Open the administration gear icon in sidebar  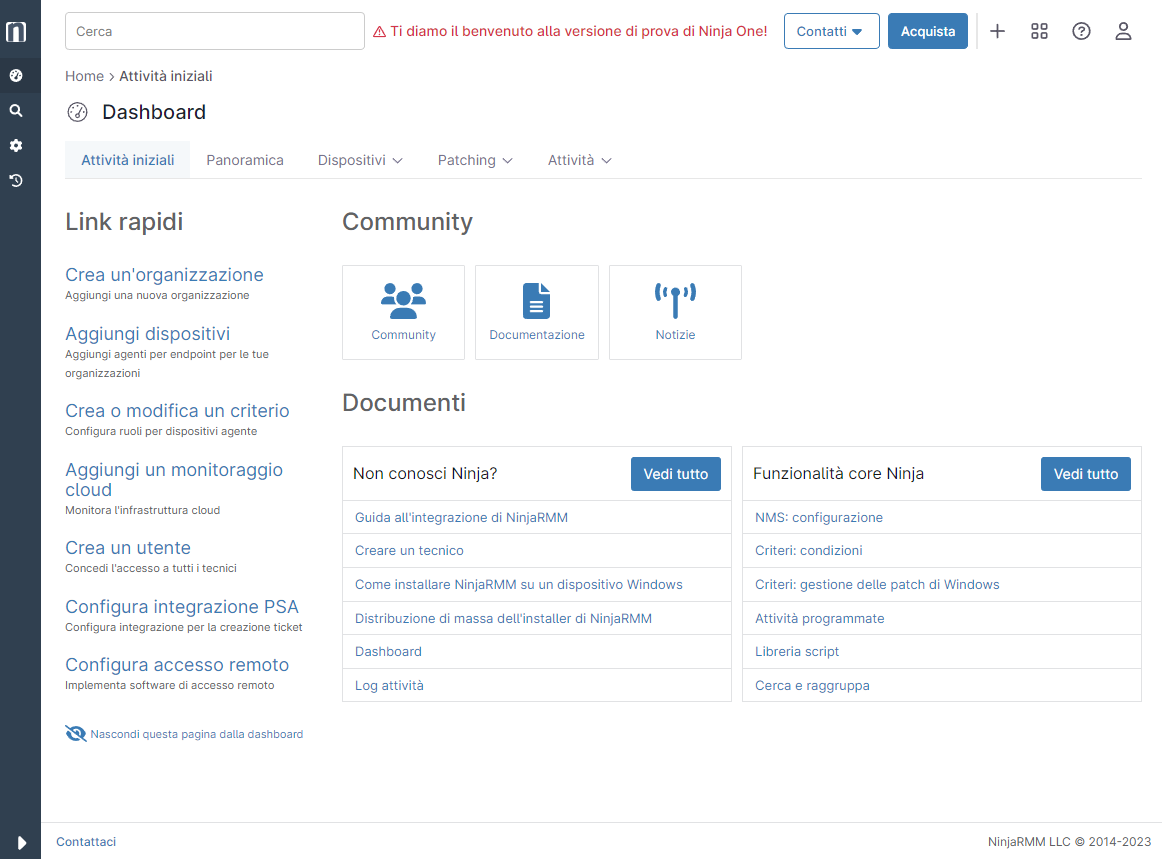coord(16,146)
